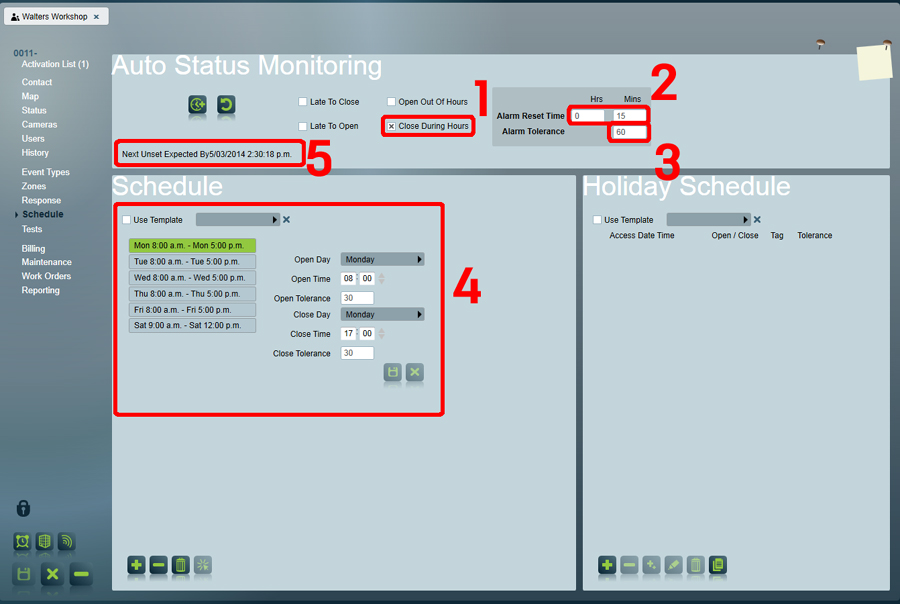Screen dimensions: 900x604
Task: Click the padlock icon in sidebar
Action: (x=23, y=508)
